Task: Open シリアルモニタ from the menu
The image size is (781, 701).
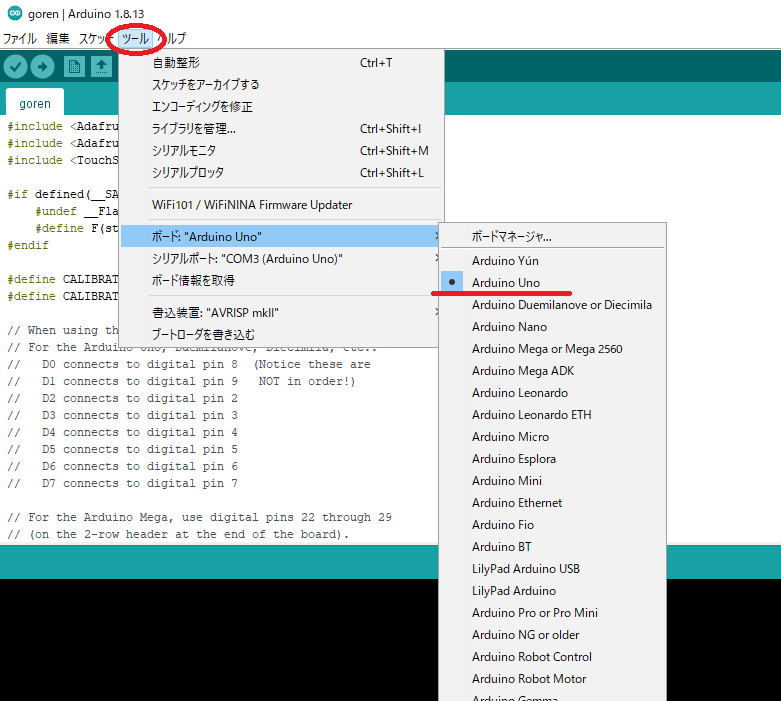Action: coord(281,150)
